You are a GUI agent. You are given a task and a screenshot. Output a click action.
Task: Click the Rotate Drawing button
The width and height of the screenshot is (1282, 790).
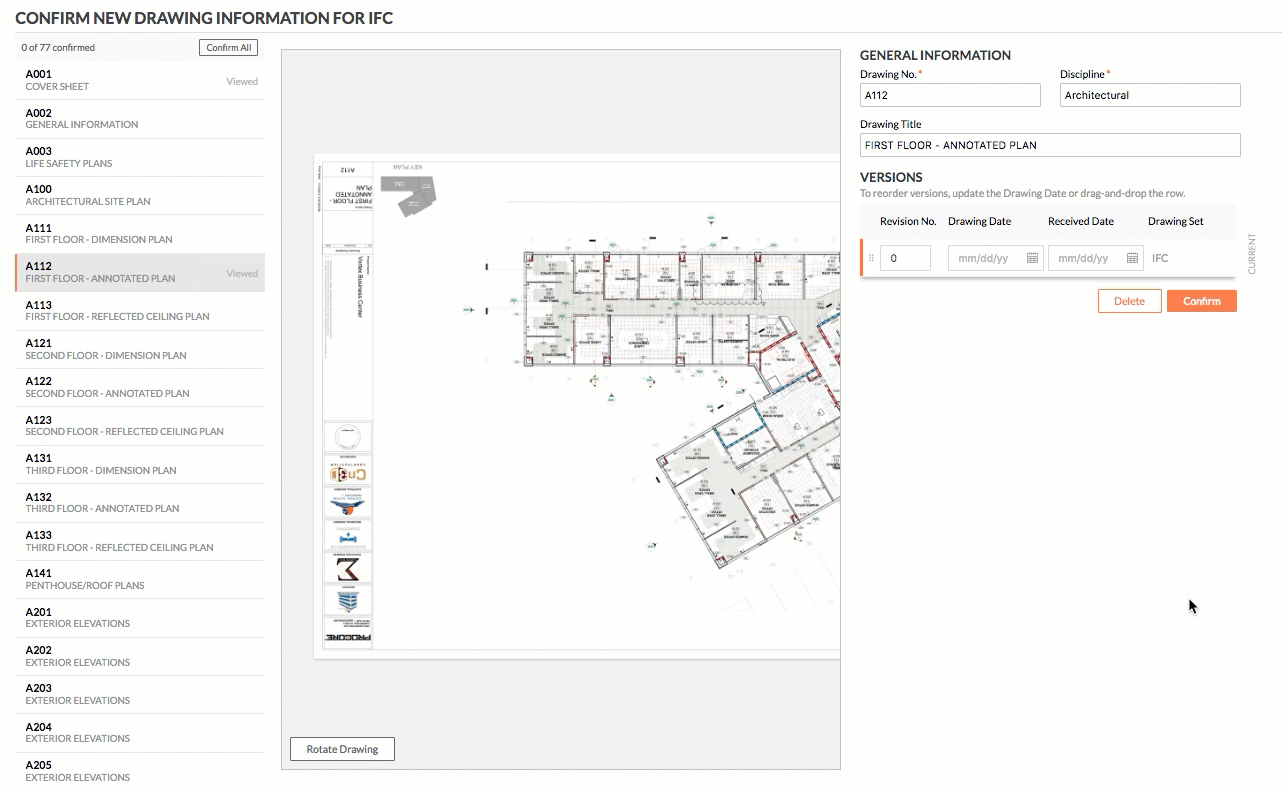[x=342, y=749]
